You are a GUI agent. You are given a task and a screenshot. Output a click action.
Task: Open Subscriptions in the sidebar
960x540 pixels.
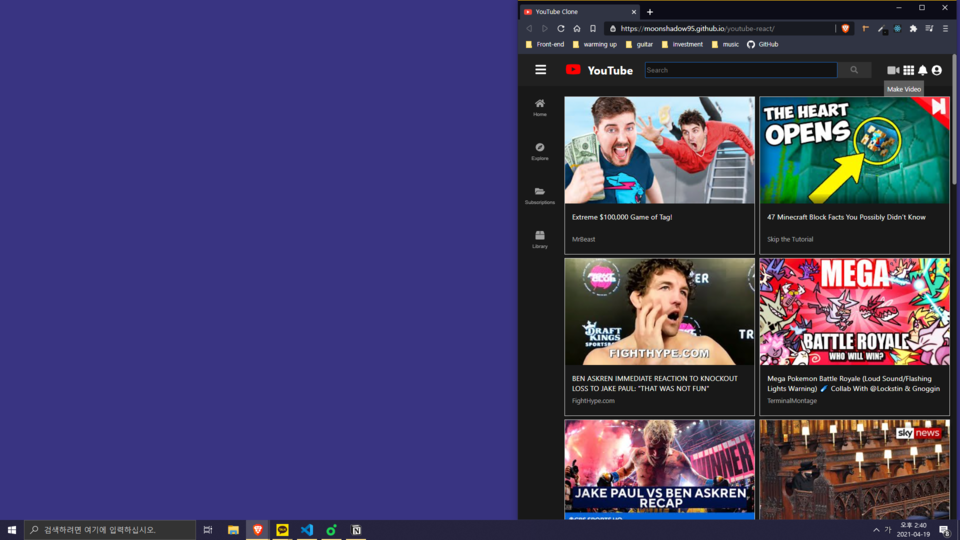click(x=539, y=196)
